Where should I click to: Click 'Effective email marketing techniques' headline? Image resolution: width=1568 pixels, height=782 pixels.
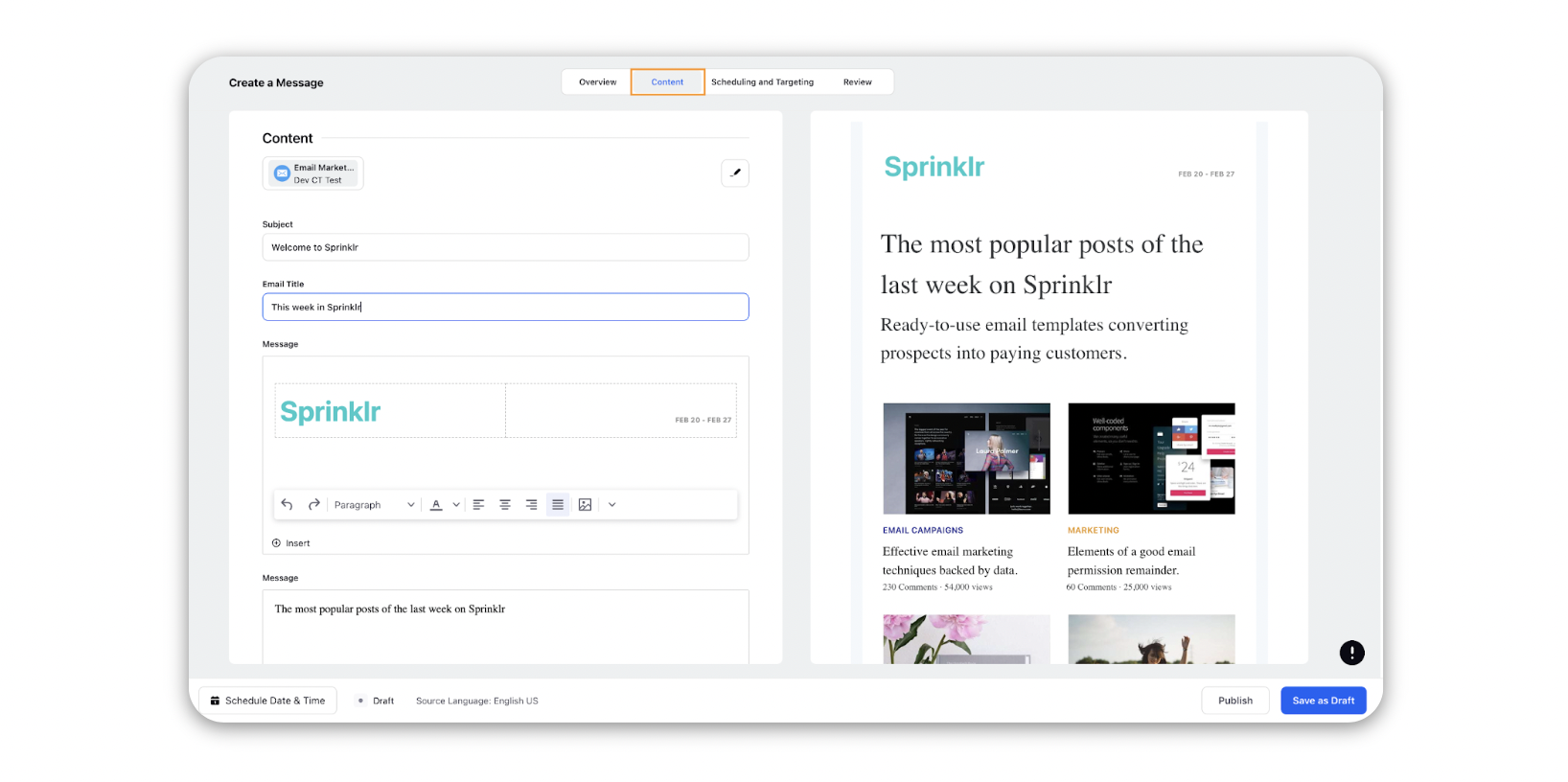point(950,561)
